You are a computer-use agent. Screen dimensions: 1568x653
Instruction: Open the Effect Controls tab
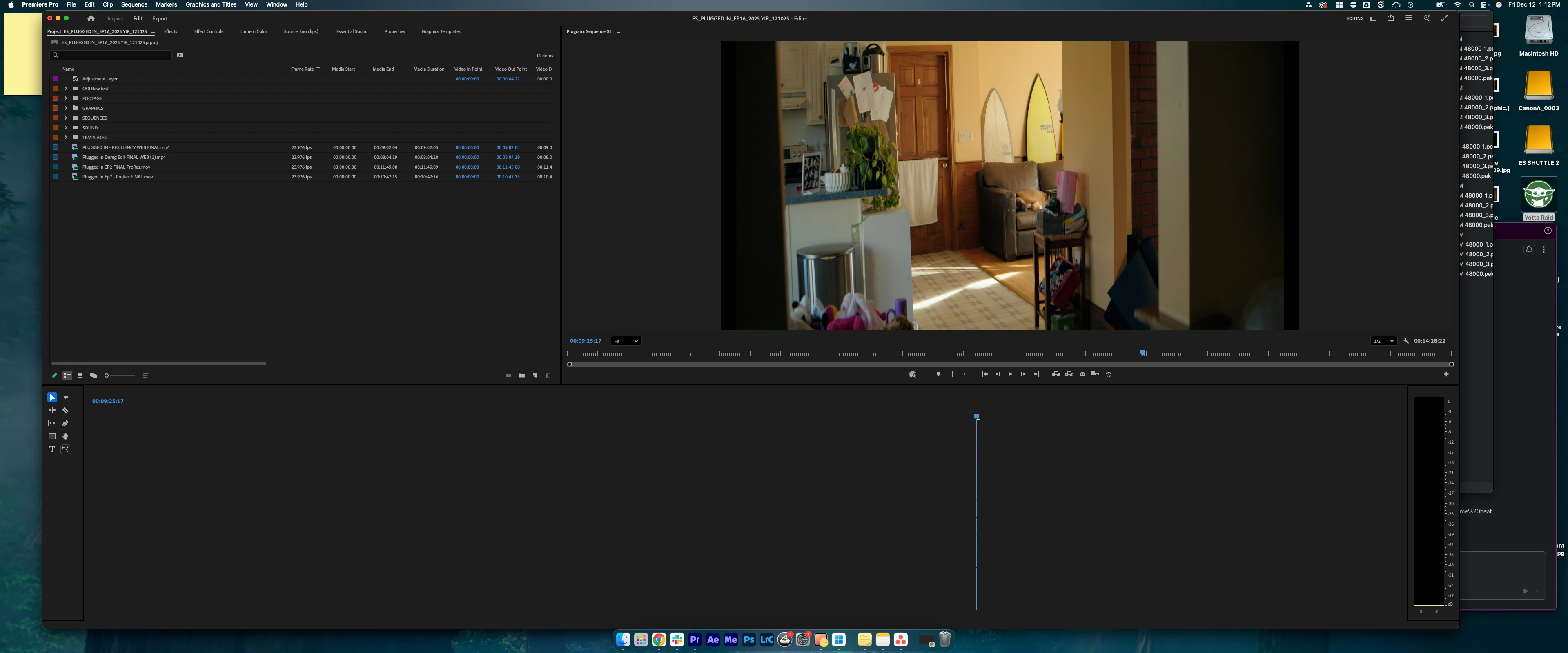[209, 32]
